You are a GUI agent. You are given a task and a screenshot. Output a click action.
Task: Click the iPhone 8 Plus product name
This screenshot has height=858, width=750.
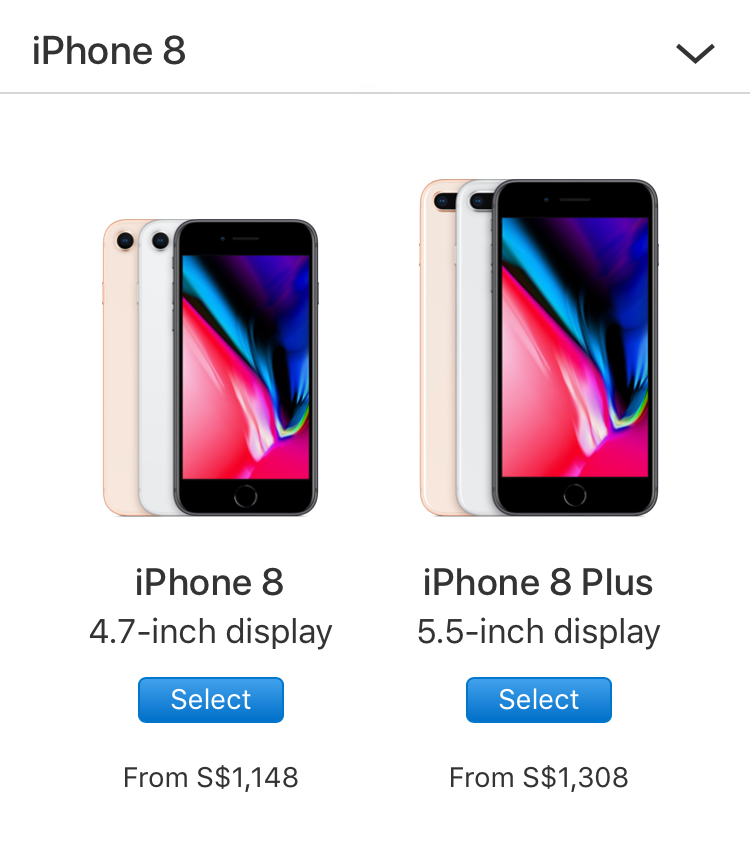coord(538,582)
